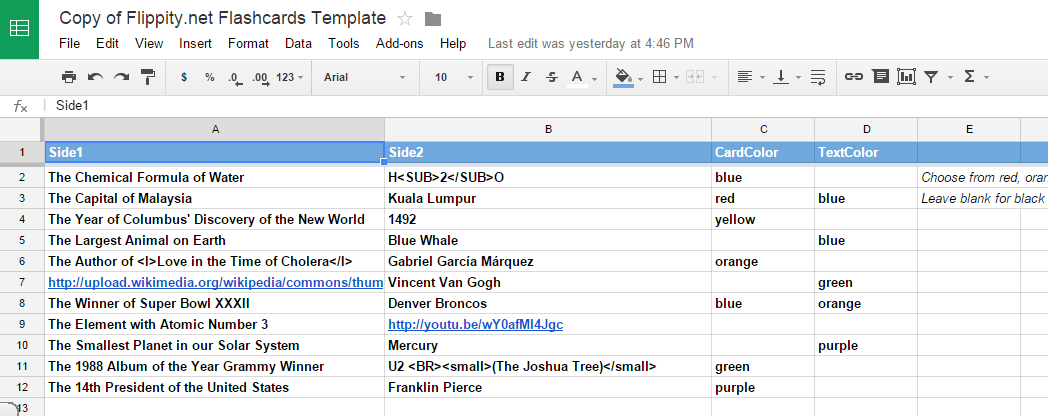Format as currency with dollar icon
The image size is (1048, 416).
pos(184,77)
